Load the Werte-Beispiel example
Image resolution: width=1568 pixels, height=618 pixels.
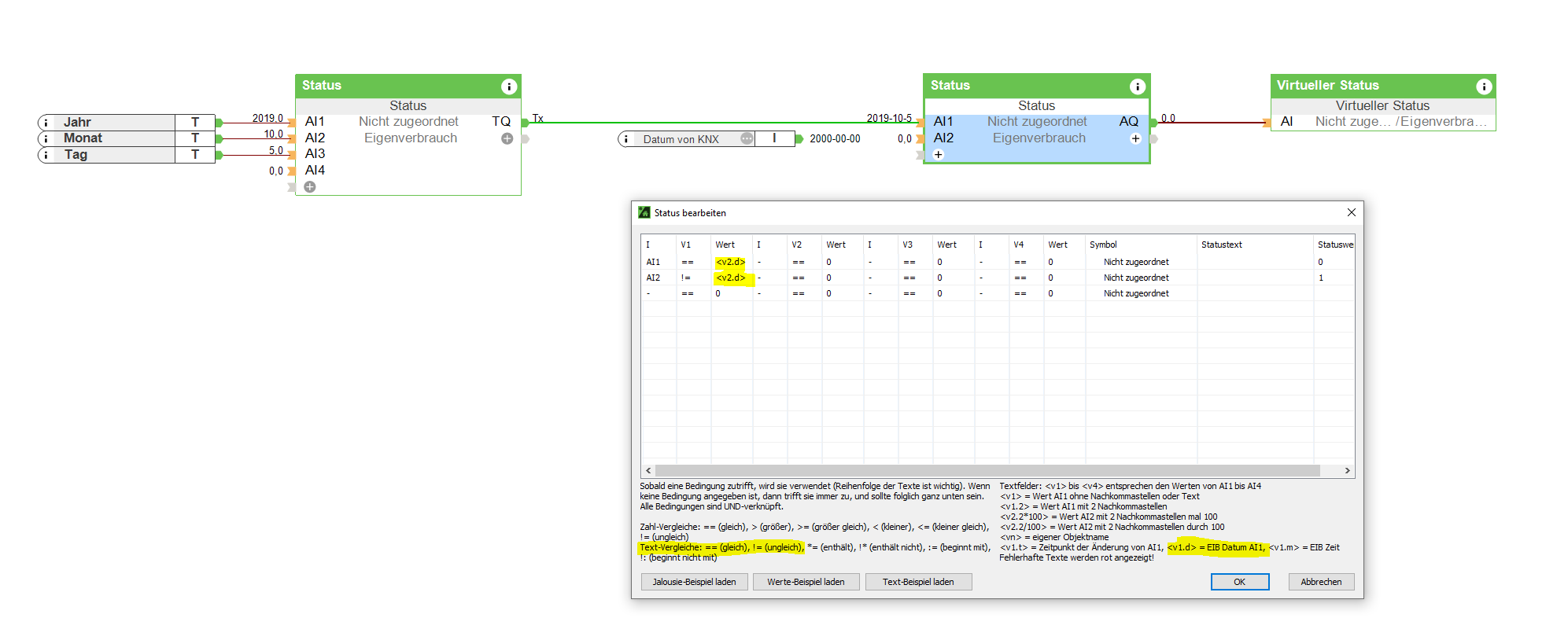click(x=806, y=582)
